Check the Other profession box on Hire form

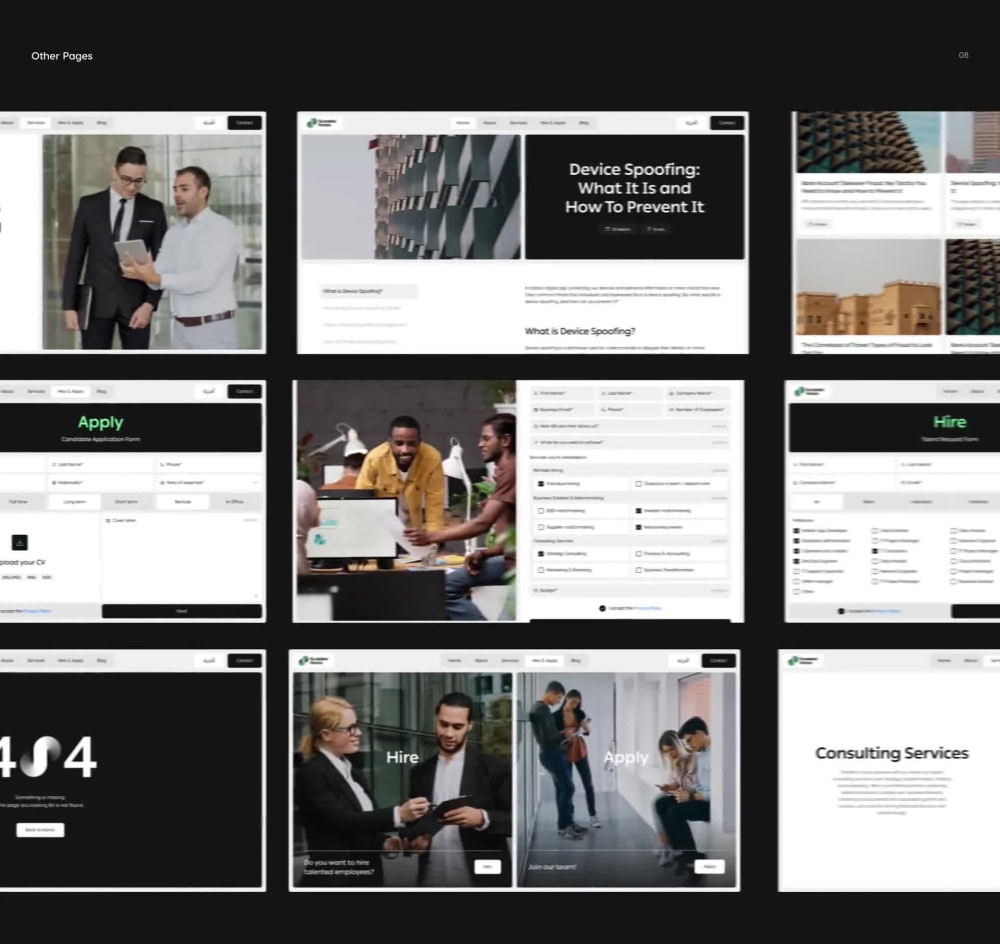point(797,591)
